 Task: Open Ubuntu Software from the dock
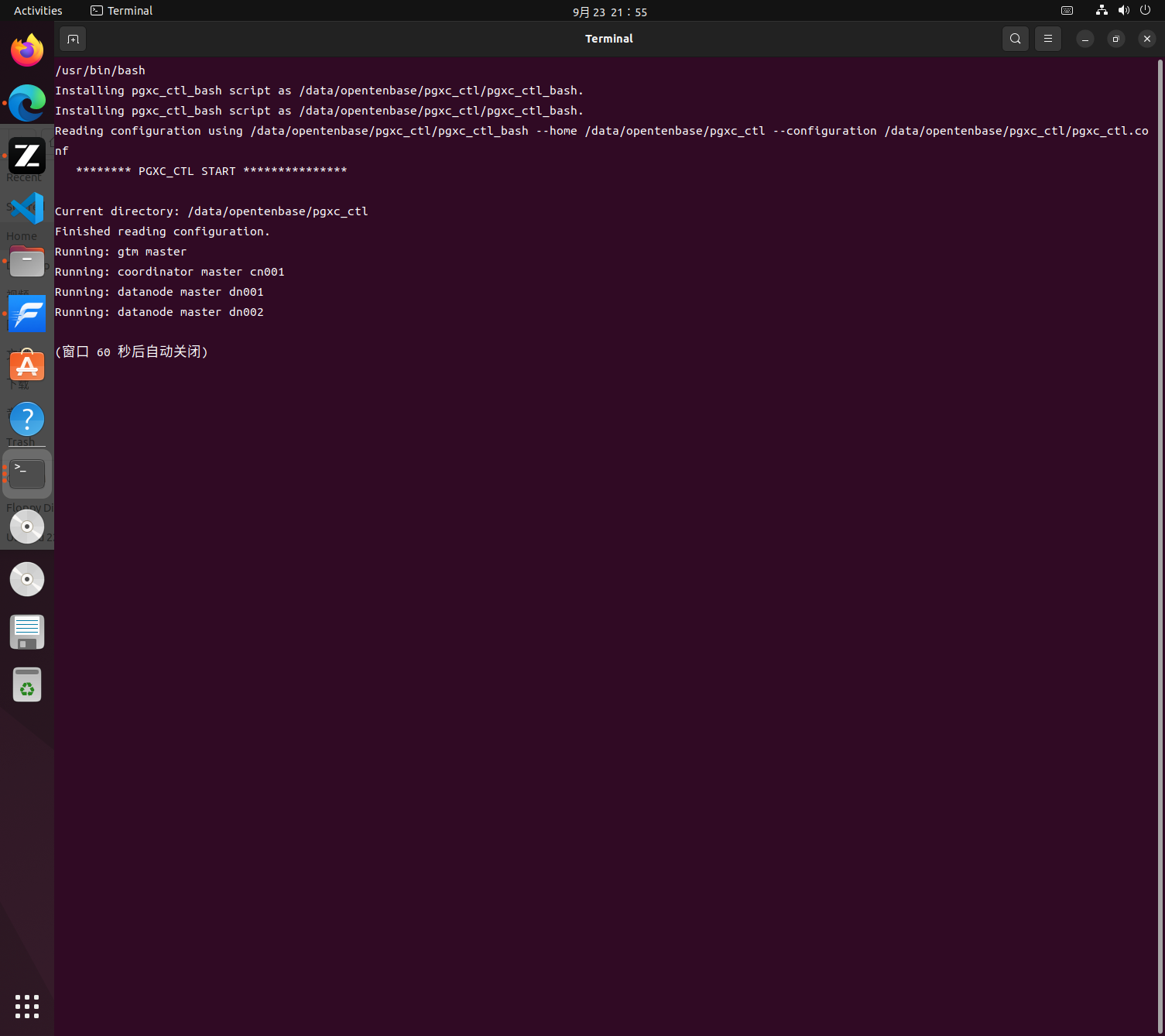pos(27,366)
